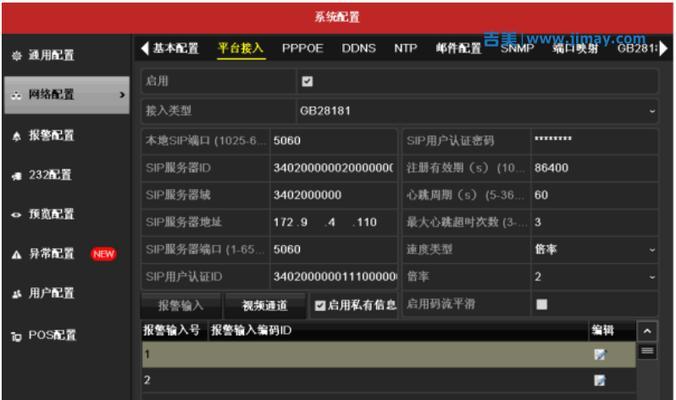
Task: Open 异常配置 section
Action: (51, 253)
